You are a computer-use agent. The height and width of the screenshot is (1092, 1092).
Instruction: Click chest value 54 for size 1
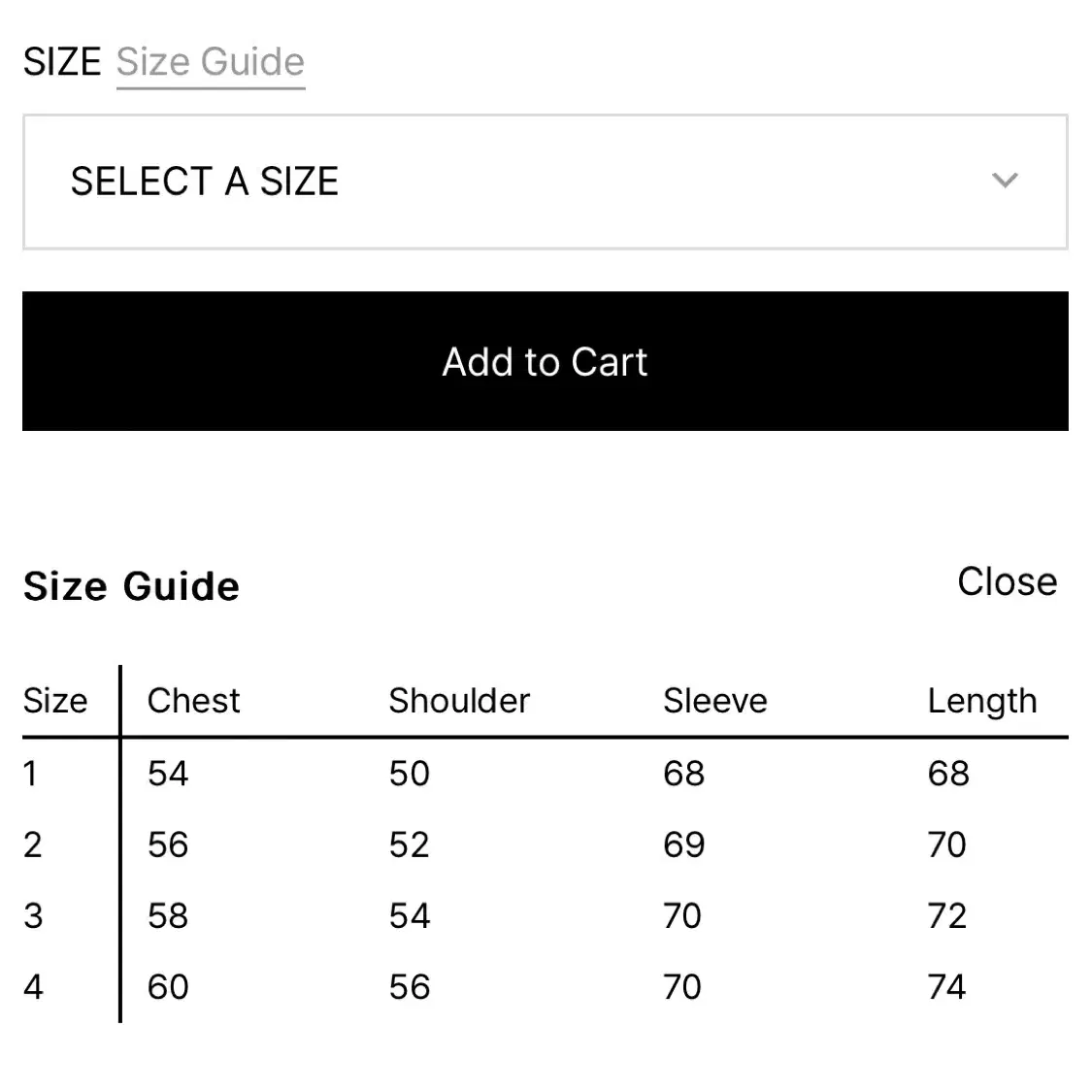tap(168, 774)
